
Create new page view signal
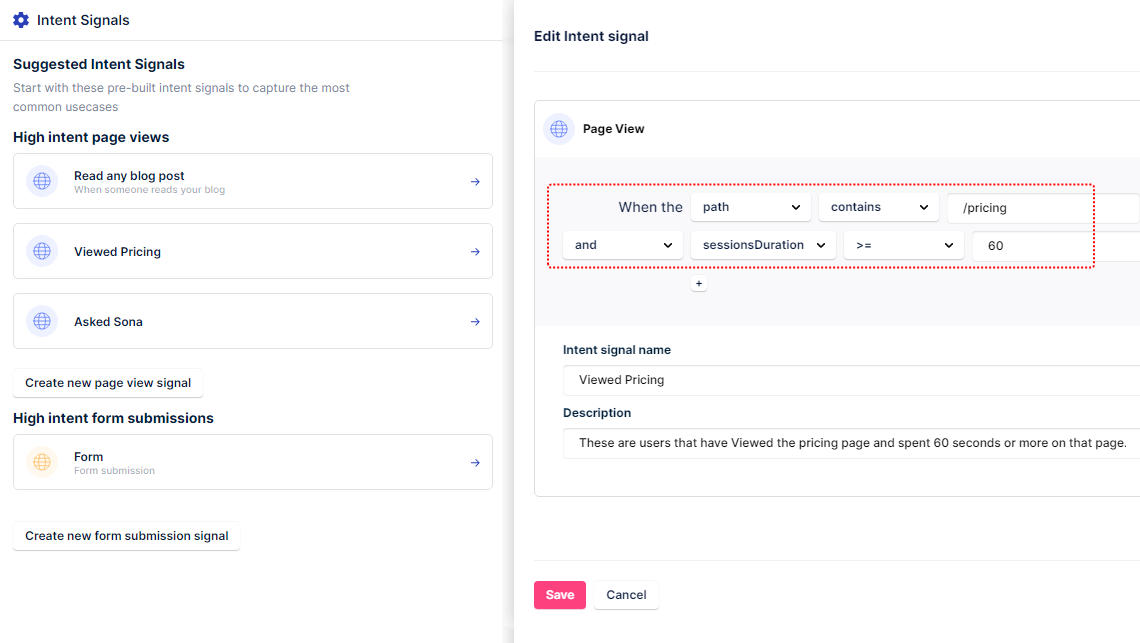click(x=108, y=383)
